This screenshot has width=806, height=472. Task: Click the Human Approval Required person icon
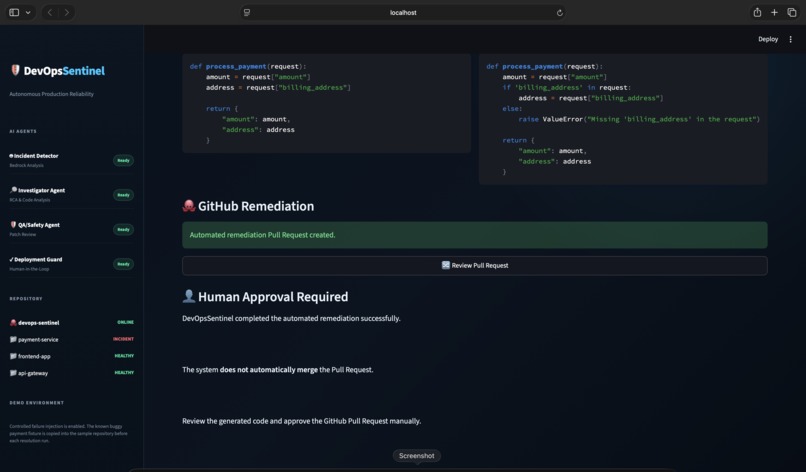click(189, 296)
